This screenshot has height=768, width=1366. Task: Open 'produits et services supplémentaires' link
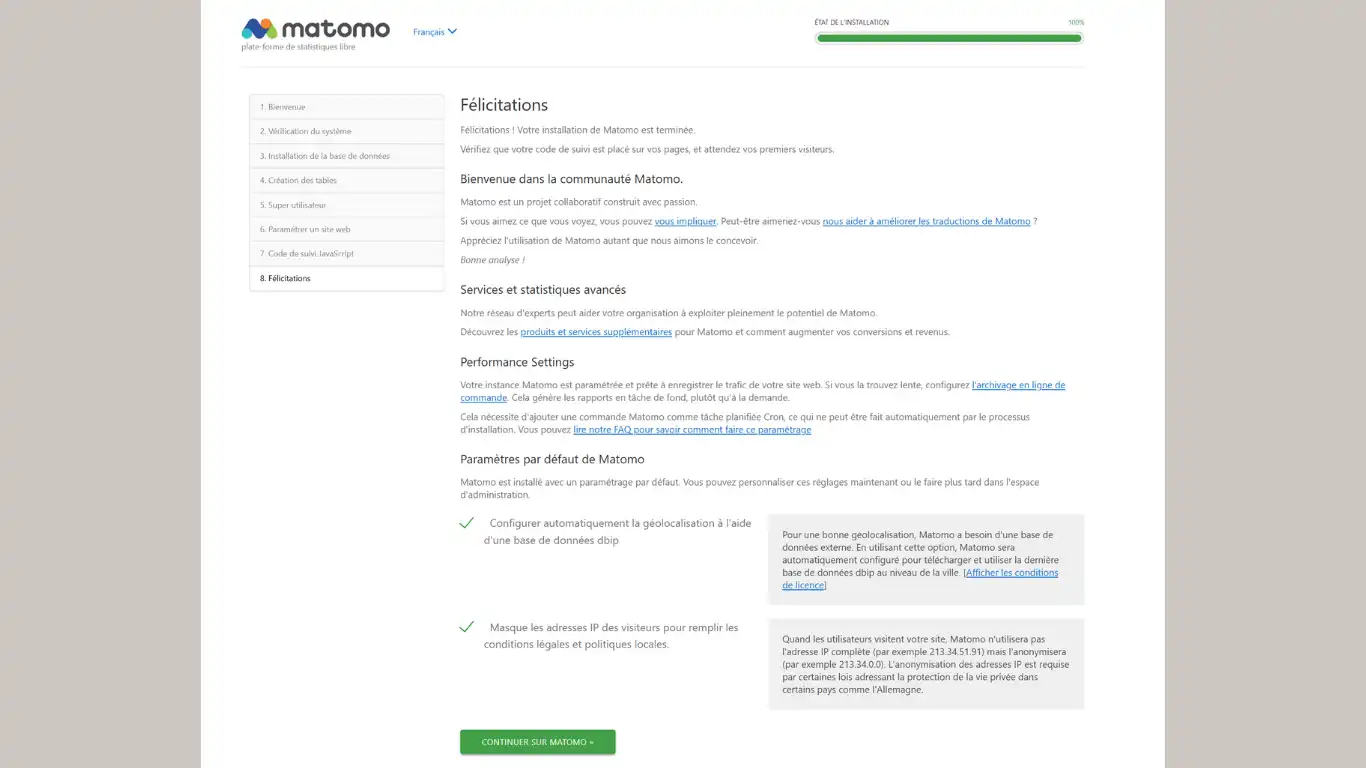(x=596, y=332)
